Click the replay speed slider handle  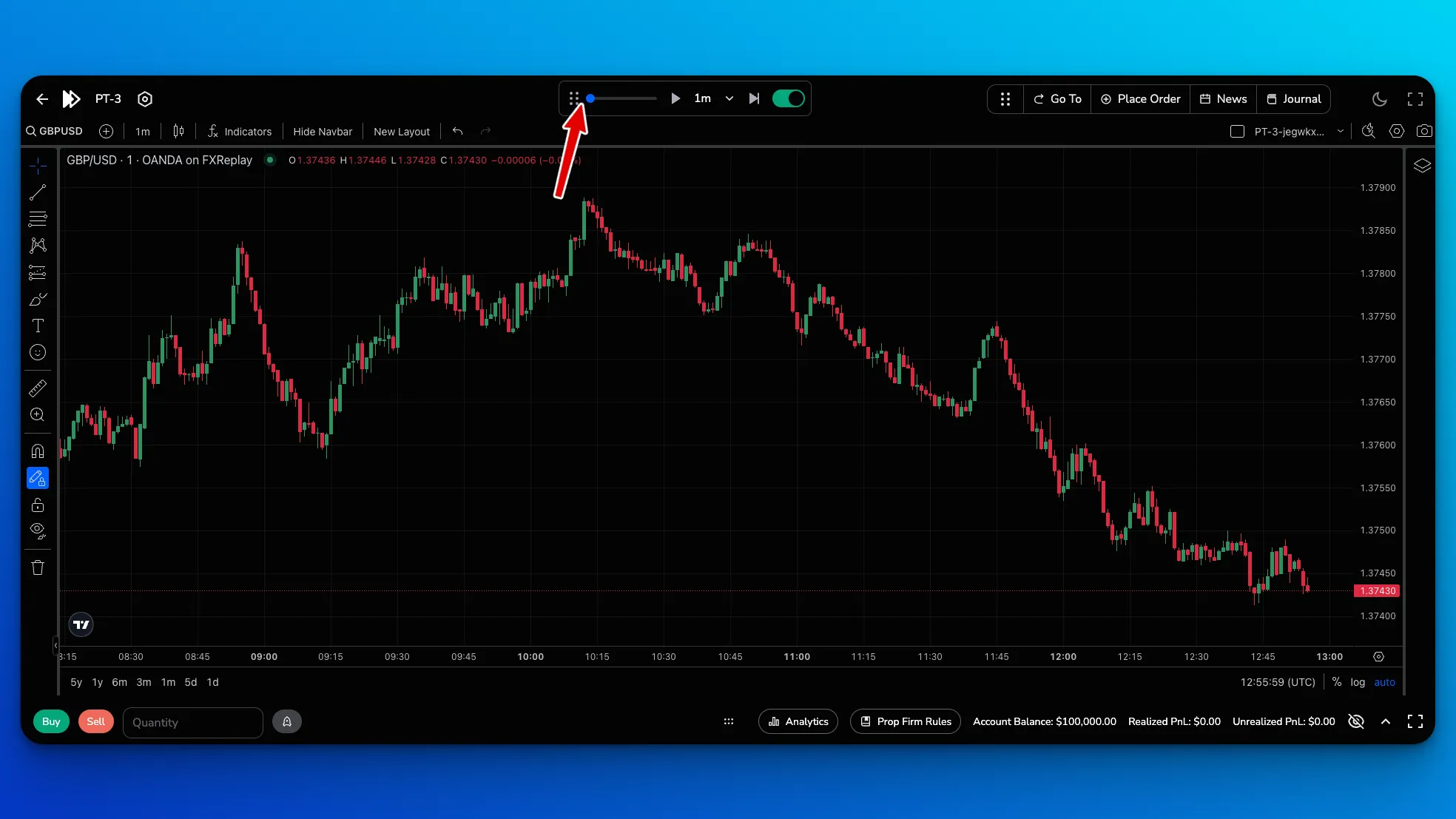point(590,98)
